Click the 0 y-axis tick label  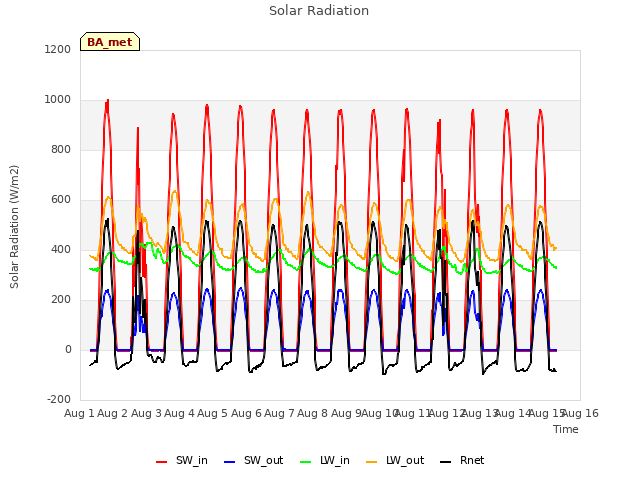coord(68,349)
